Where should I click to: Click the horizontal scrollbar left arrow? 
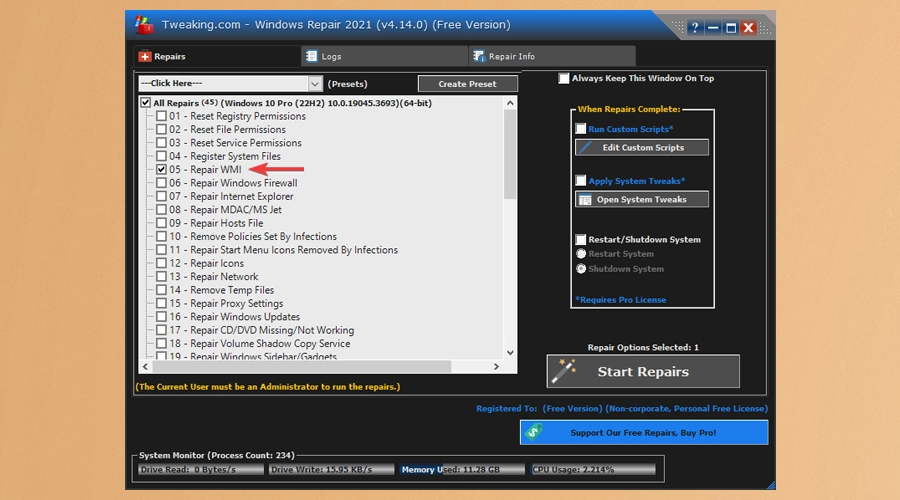tap(145, 366)
